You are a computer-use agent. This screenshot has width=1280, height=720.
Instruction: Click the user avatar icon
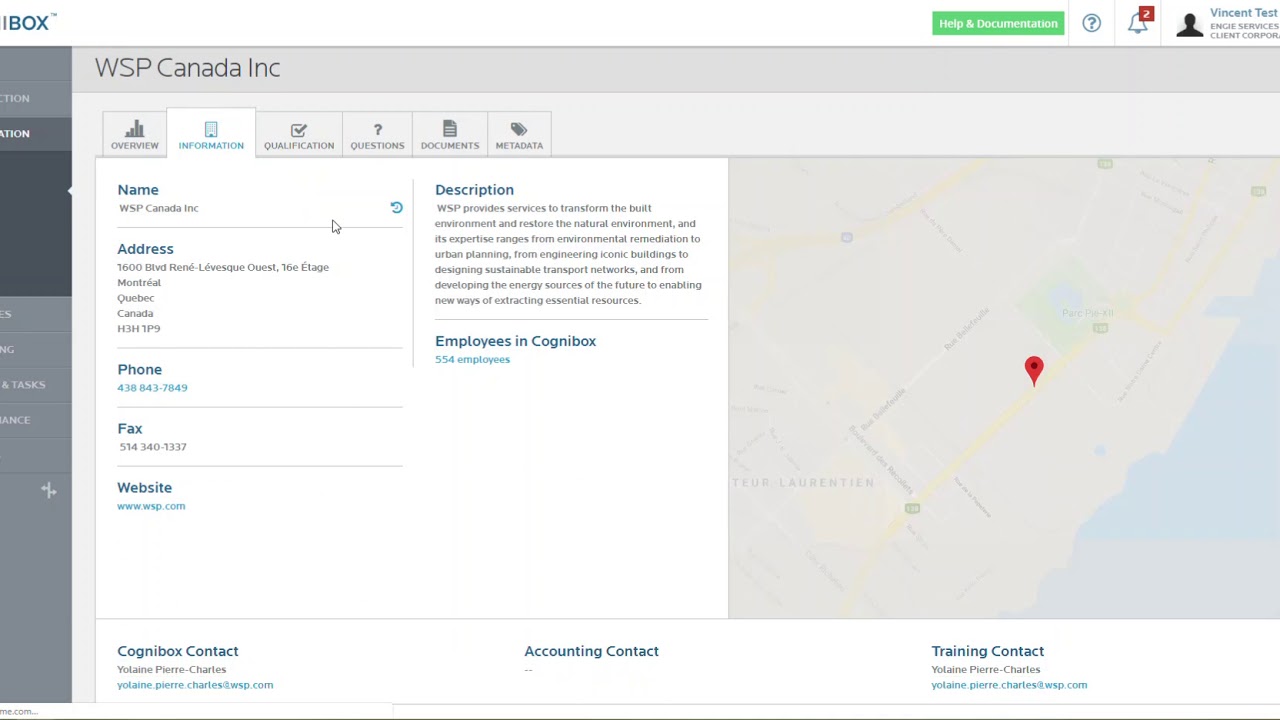(x=1189, y=24)
